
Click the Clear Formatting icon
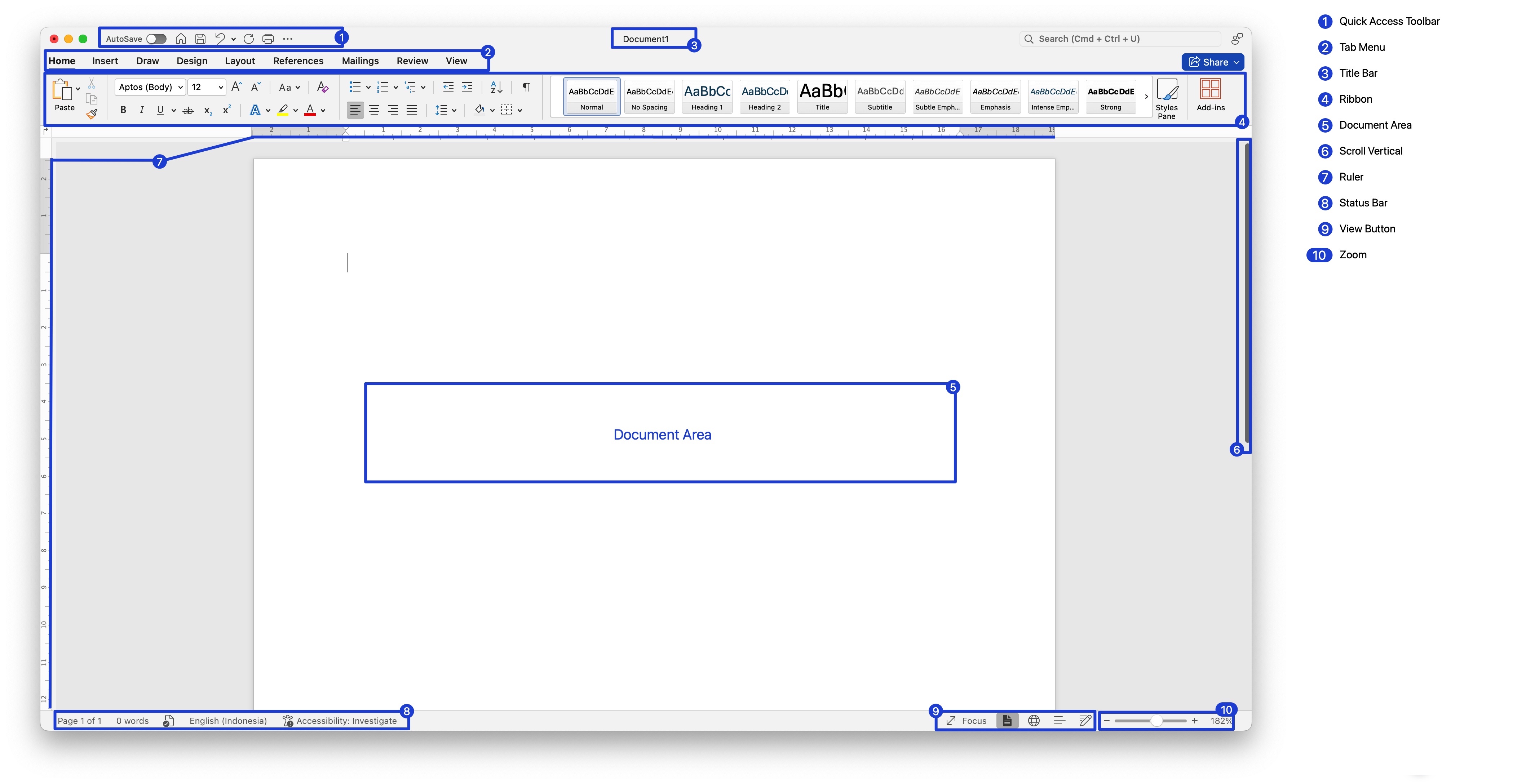322,87
